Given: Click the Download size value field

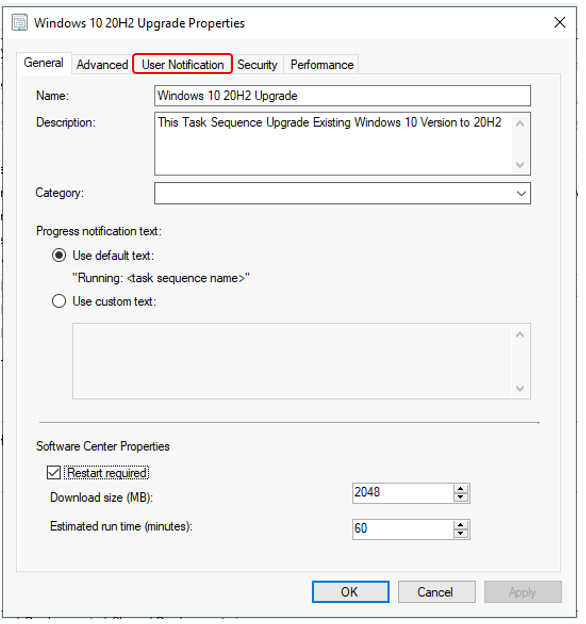Looking at the screenshot, I should 403,493.
